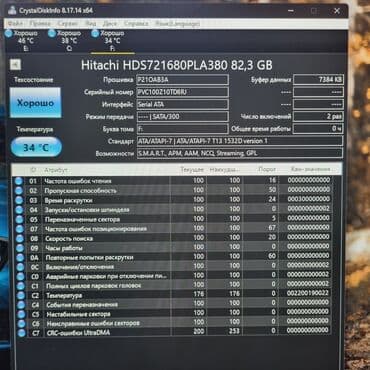Click the 34 °C temperature button
370x370 pixels.
36,147
